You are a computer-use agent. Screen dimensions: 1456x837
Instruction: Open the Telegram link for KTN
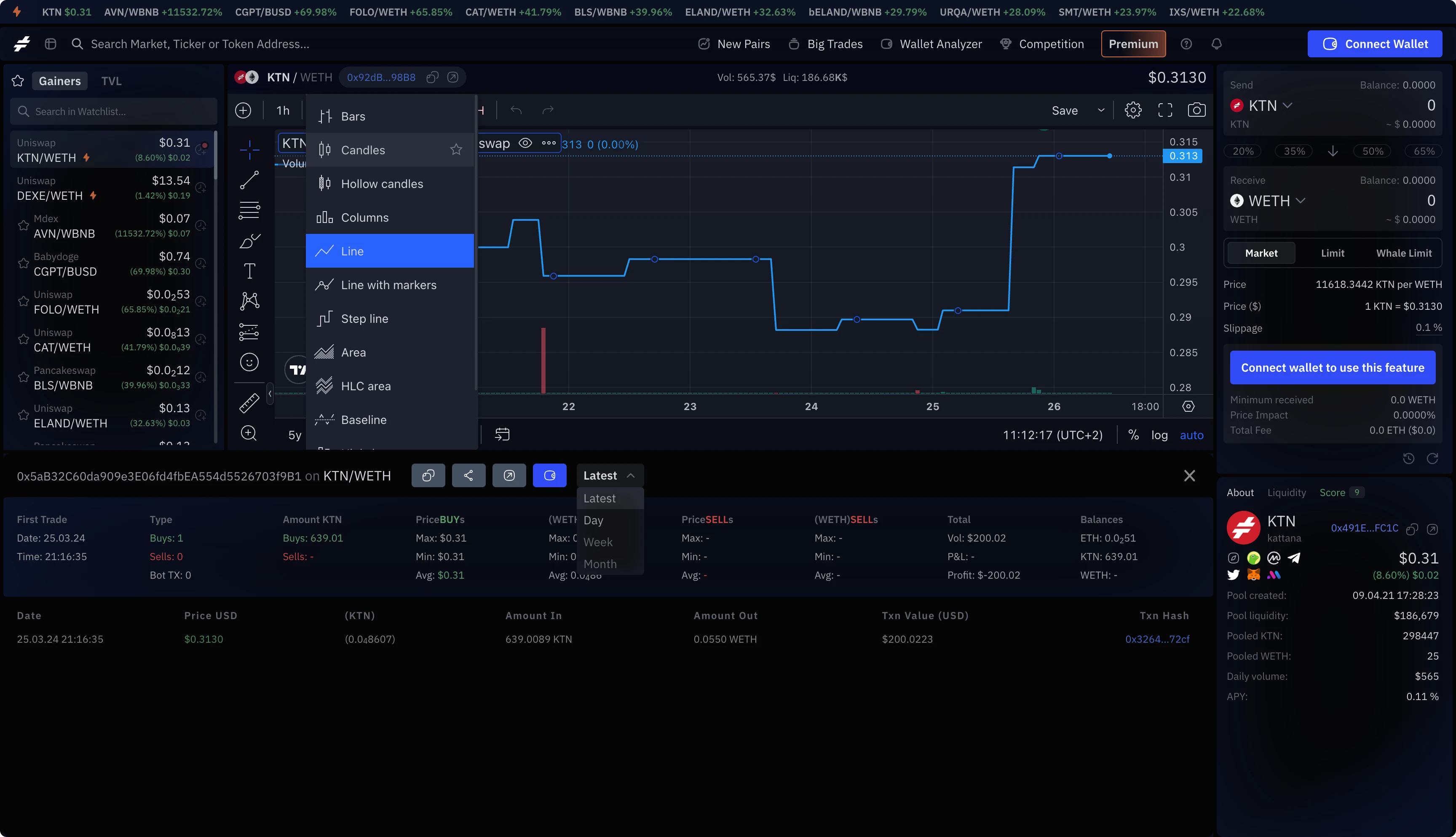[1294, 558]
